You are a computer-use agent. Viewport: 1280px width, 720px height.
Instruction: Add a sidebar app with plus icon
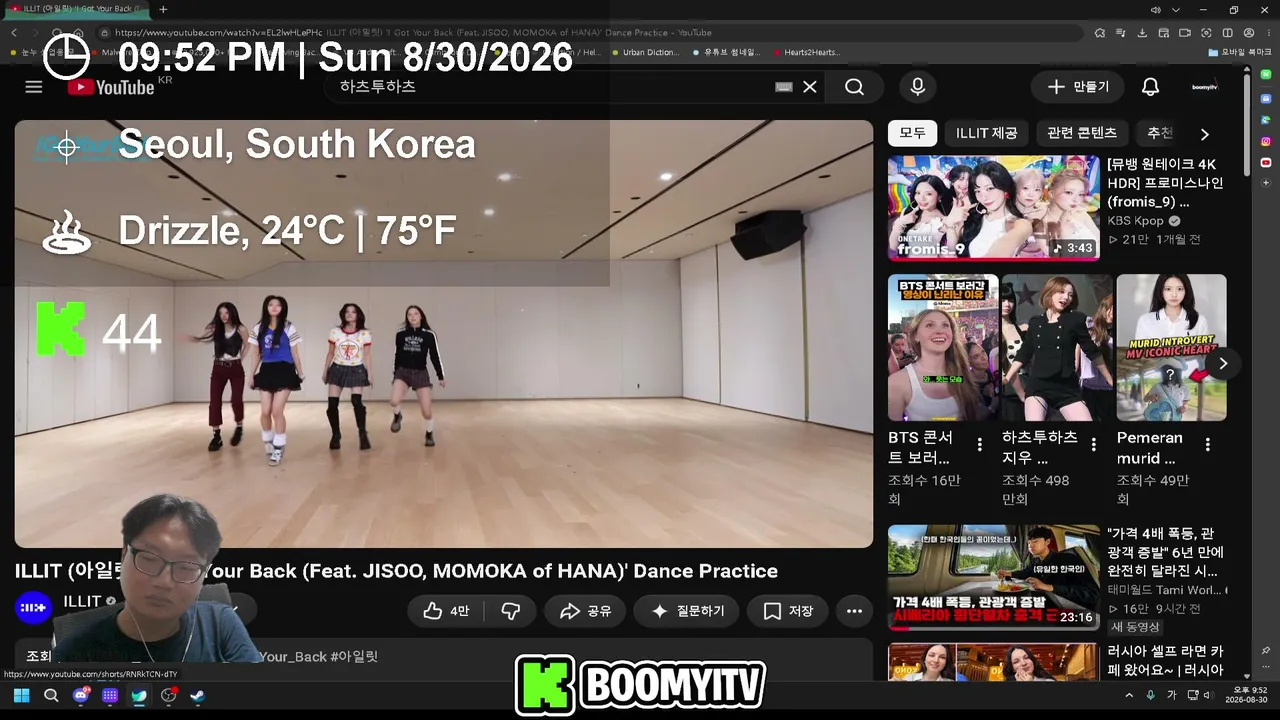pyautogui.click(x=1266, y=183)
